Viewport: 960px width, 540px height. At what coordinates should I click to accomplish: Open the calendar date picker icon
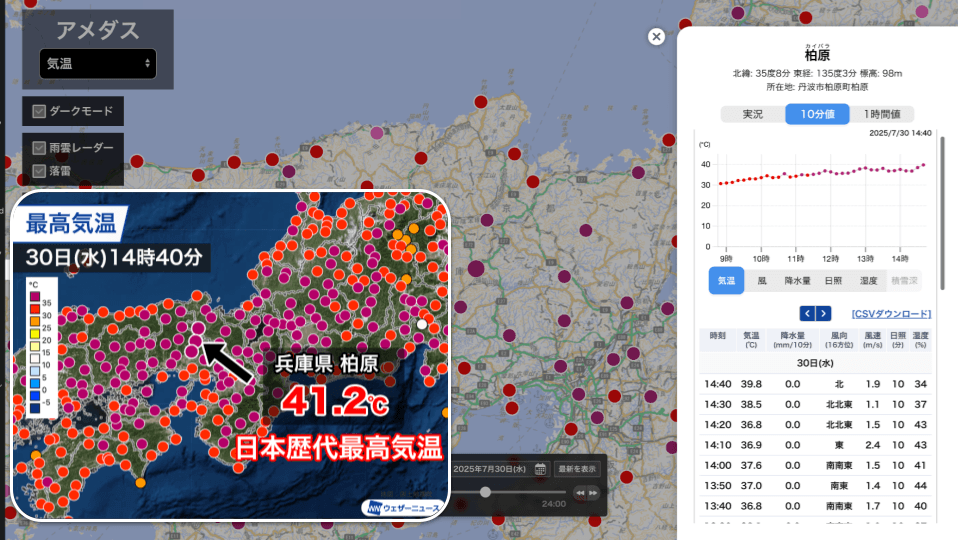tap(540, 468)
